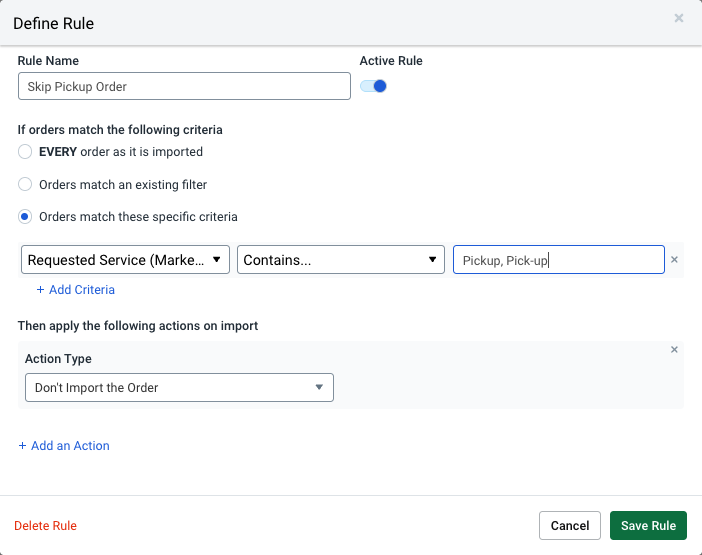The image size is (702, 555).
Task: Click the Active Rule label
Action: tap(391, 61)
